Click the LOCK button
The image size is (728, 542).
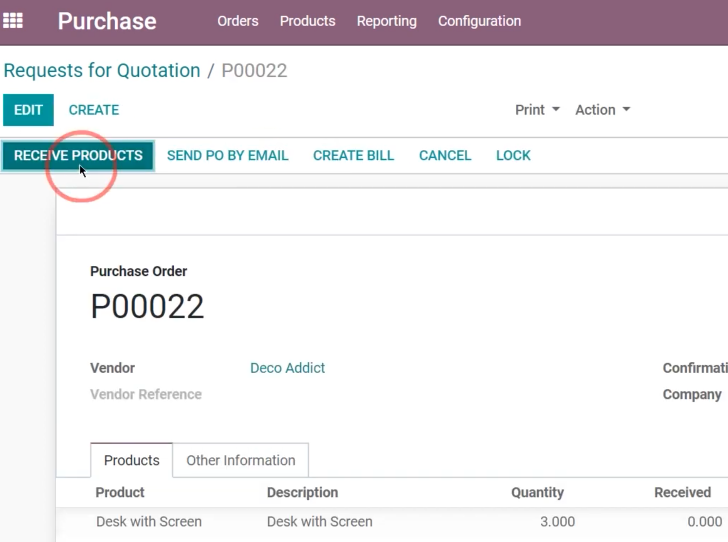513,156
